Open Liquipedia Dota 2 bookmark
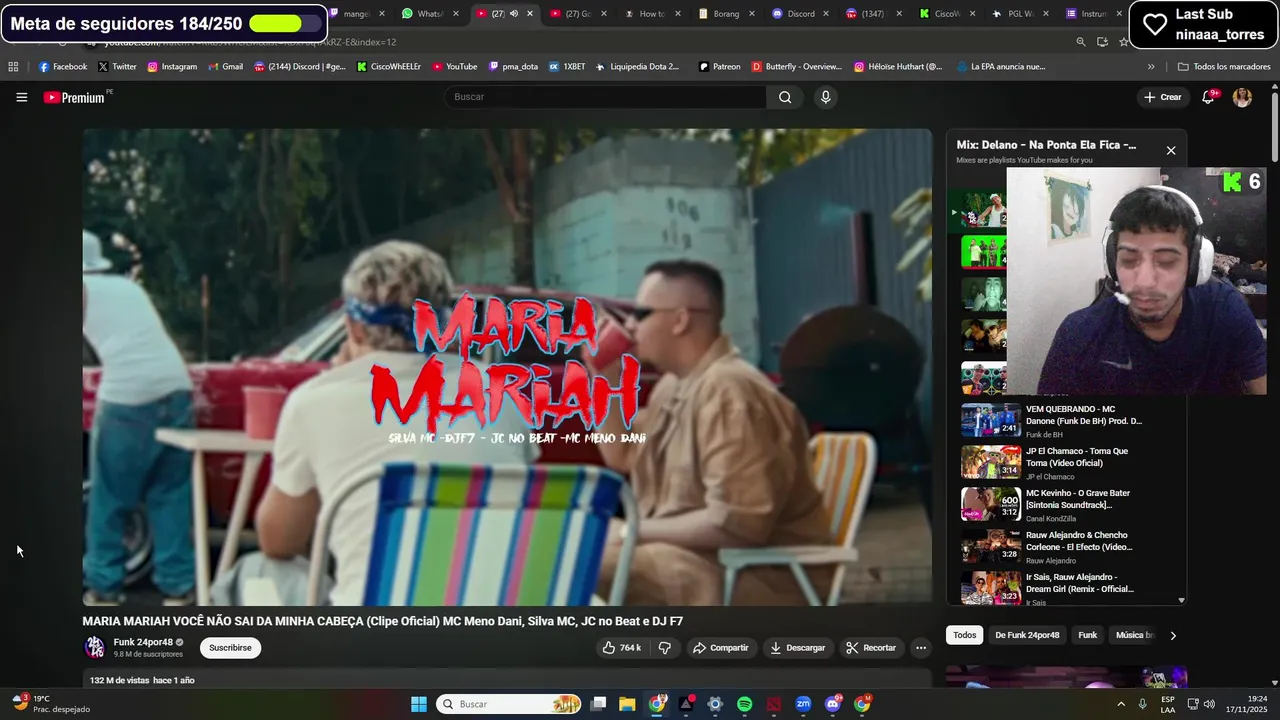 637,67
